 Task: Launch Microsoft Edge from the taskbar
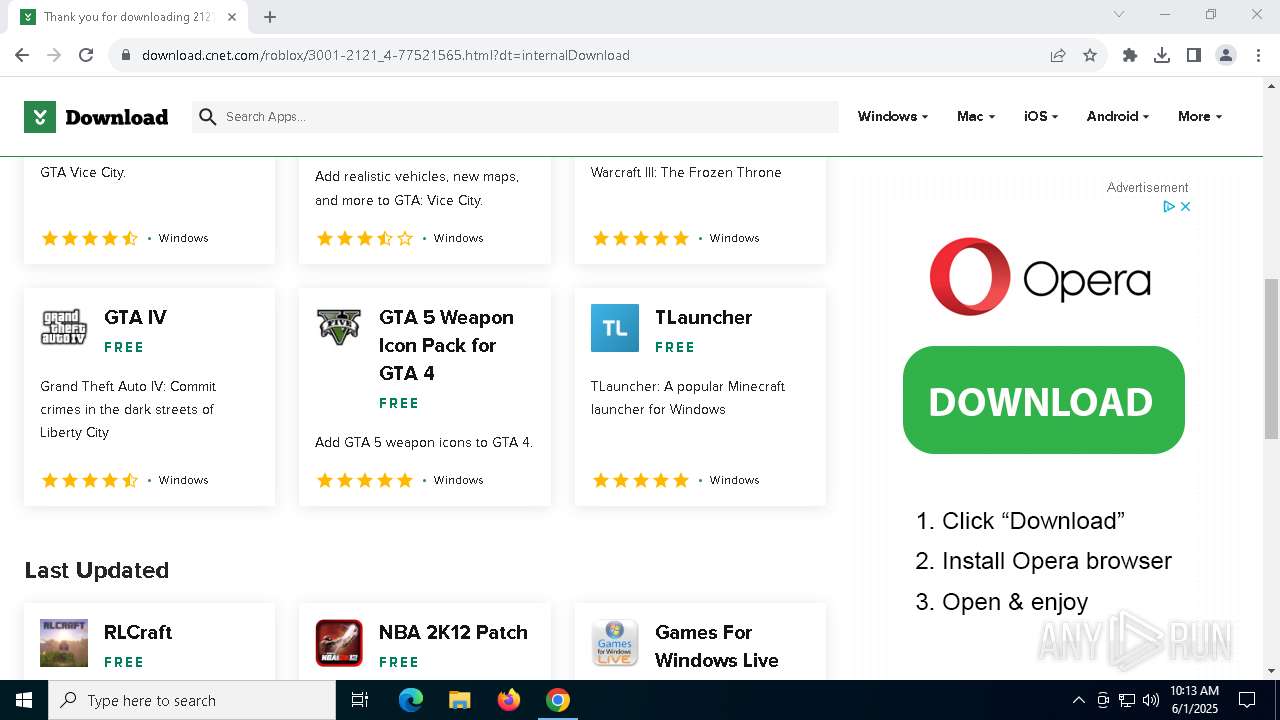click(x=411, y=700)
